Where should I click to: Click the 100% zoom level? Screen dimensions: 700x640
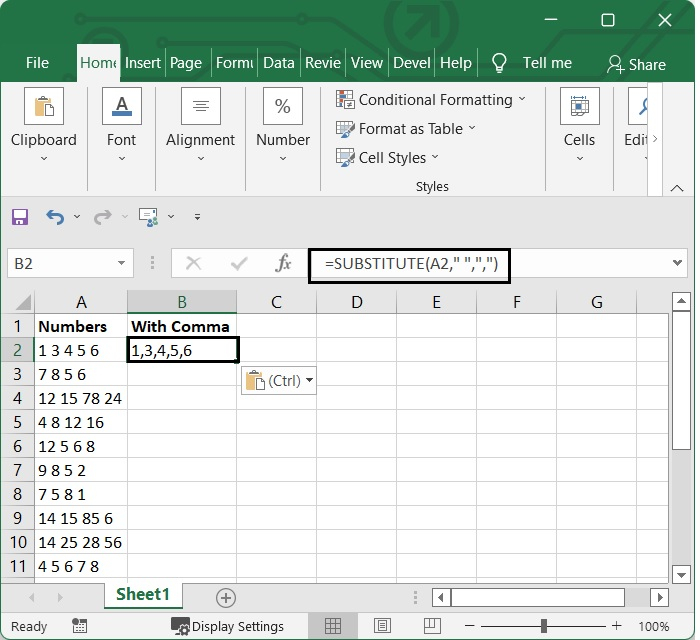click(654, 626)
